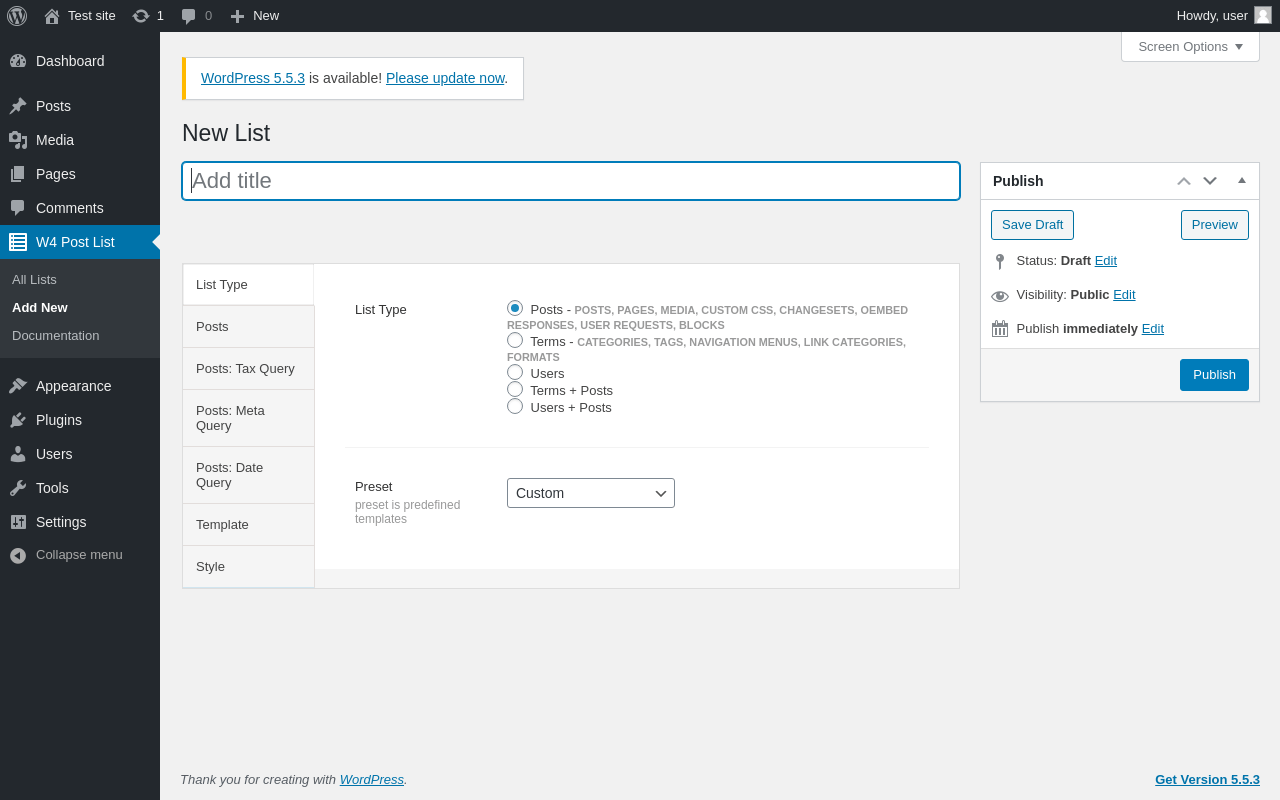Open the Posts: Tax Query tab
The image size is (1280, 800).
point(248,369)
